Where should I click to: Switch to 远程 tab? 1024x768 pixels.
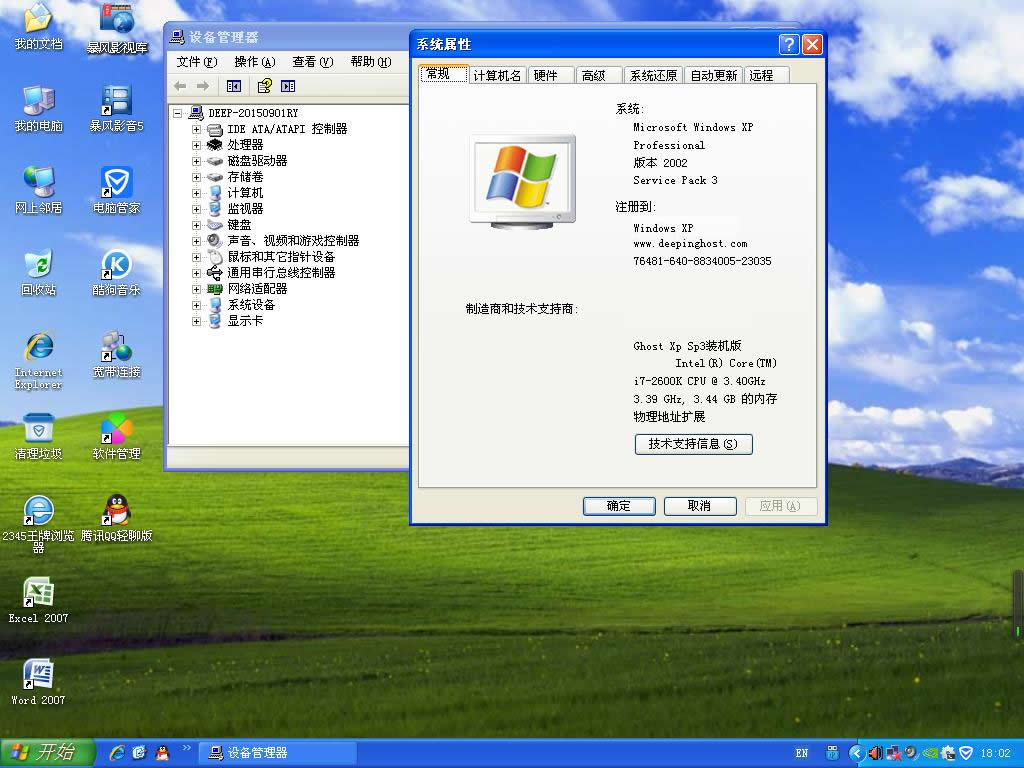click(x=767, y=76)
